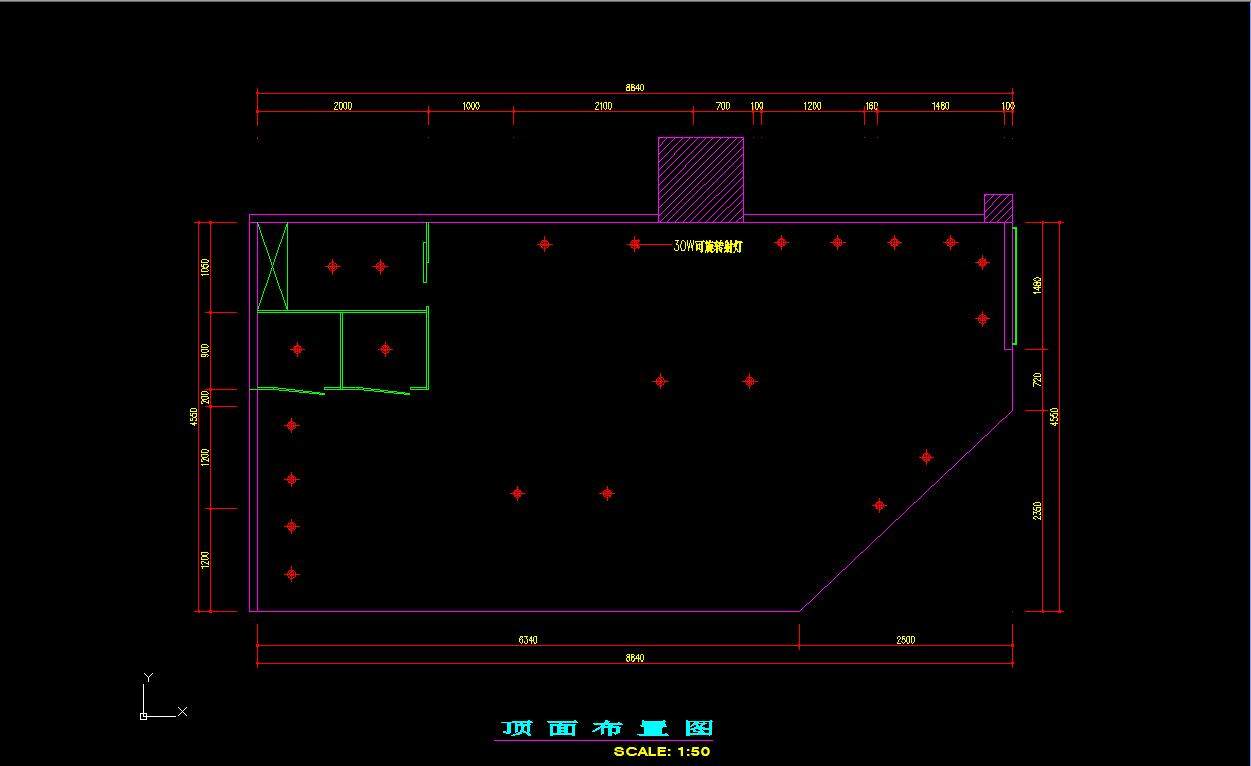Select the 2000 dimension text at top

(x=342, y=106)
